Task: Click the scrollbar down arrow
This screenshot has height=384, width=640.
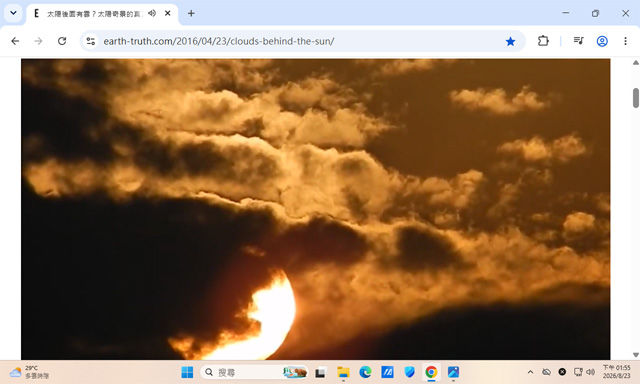Action: 636,355
